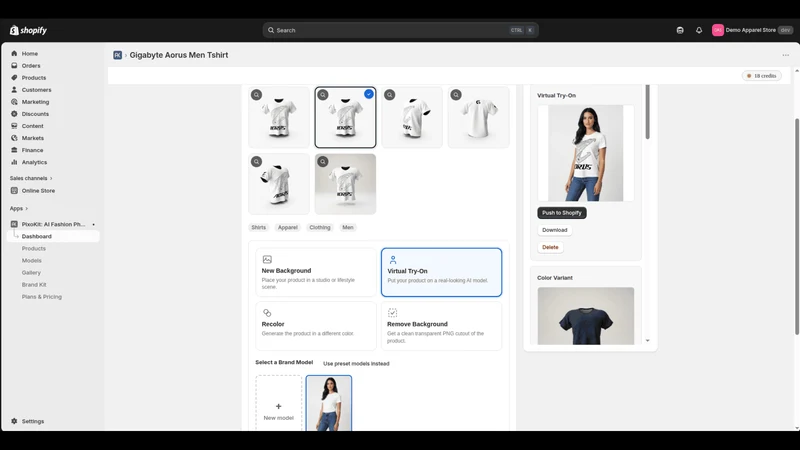Zoom second-row first thumbnail magnifier

(x=257, y=162)
